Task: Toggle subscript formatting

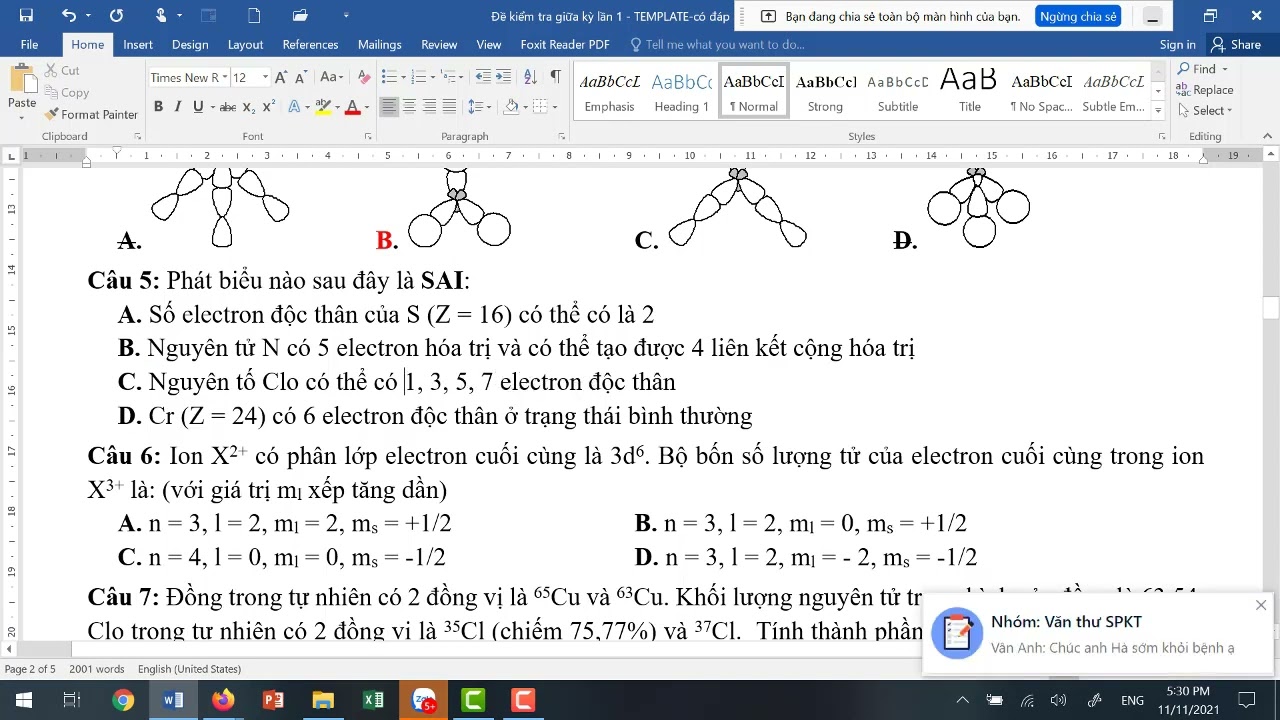Action: pos(249,107)
